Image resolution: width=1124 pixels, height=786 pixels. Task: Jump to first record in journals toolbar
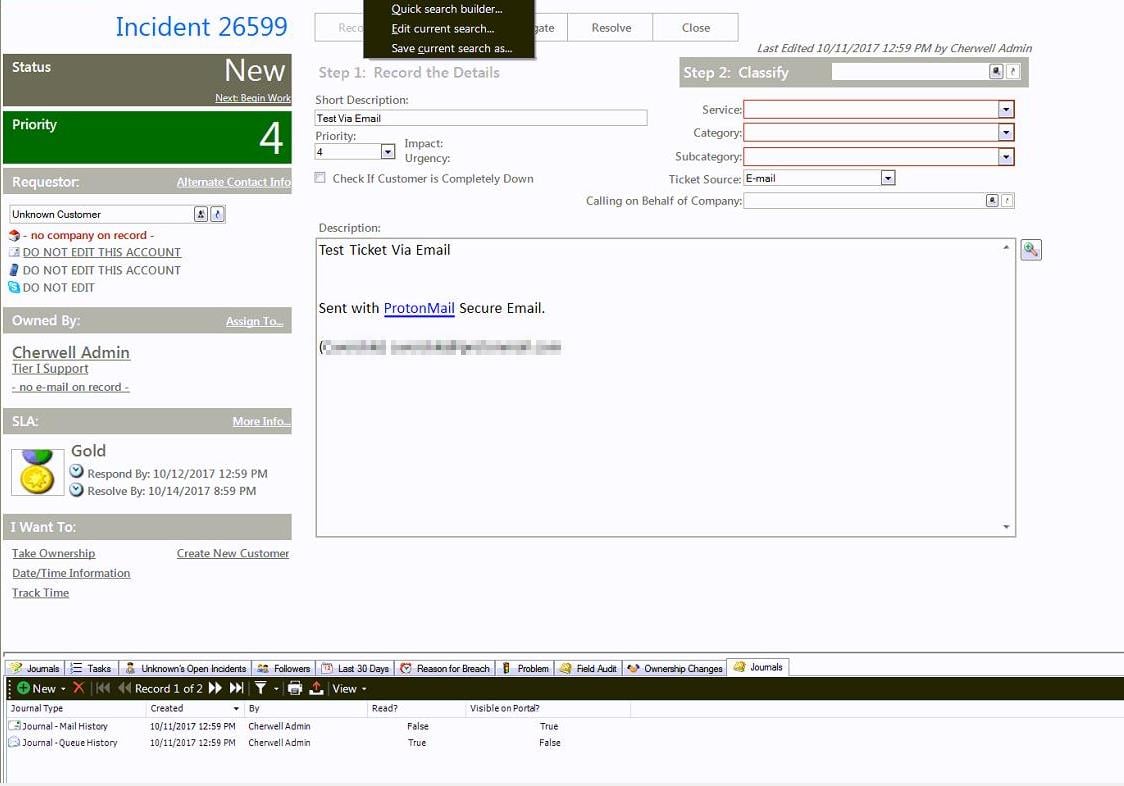pos(103,688)
